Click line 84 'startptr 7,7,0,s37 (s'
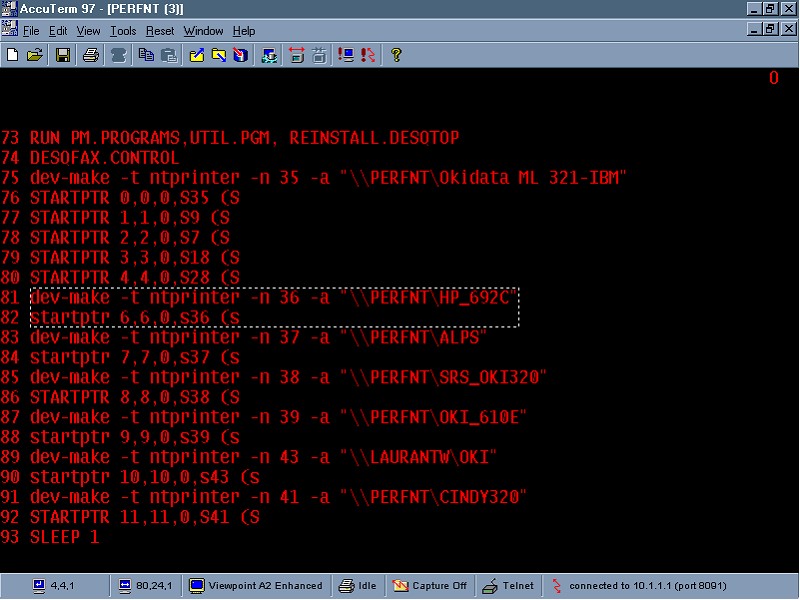The image size is (800, 600). coord(135,357)
